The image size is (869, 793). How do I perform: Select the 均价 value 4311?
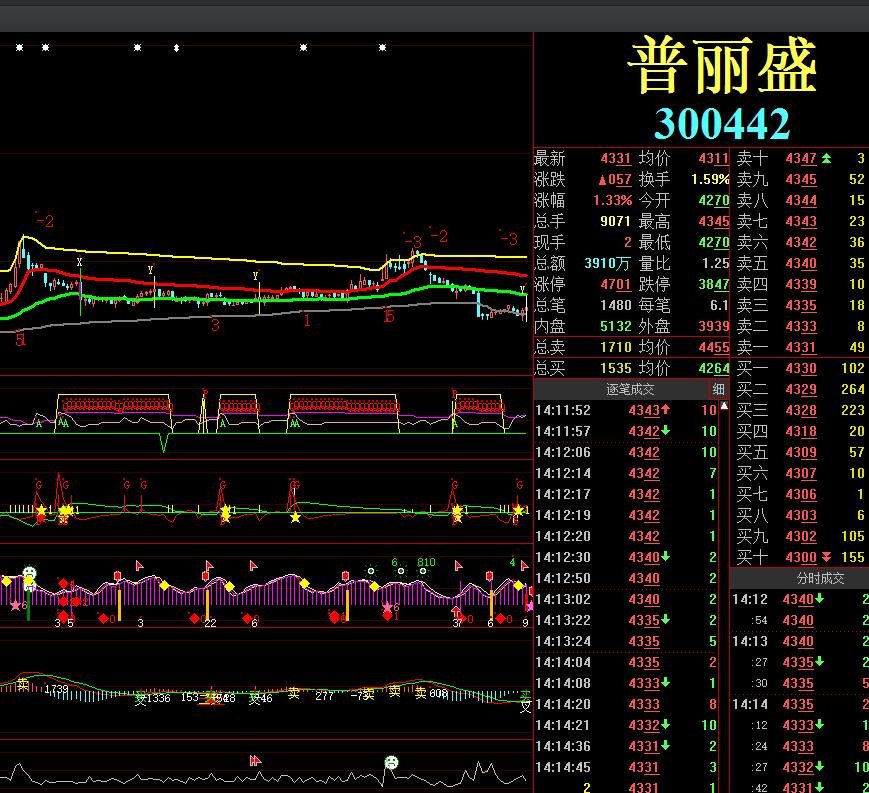pyautogui.click(x=714, y=158)
